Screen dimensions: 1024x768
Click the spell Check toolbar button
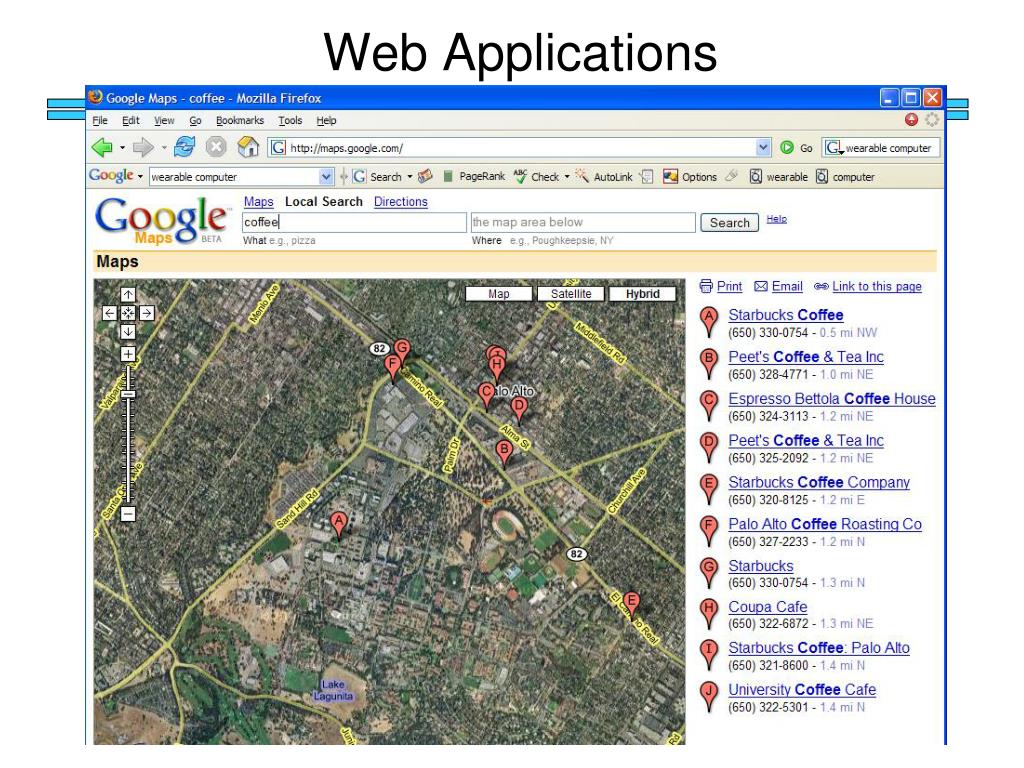point(536,176)
